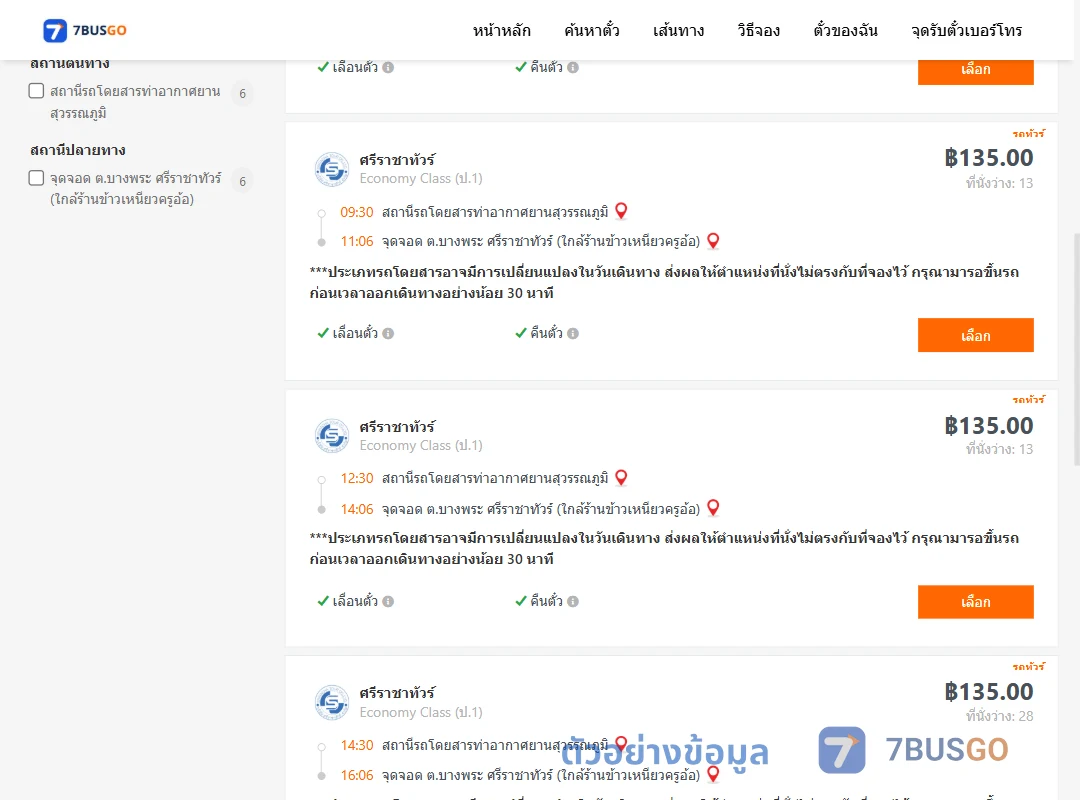The width and height of the screenshot is (1080, 800).
Task: Click เลือก button for the 12:30 trip
Action: [975, 602]
